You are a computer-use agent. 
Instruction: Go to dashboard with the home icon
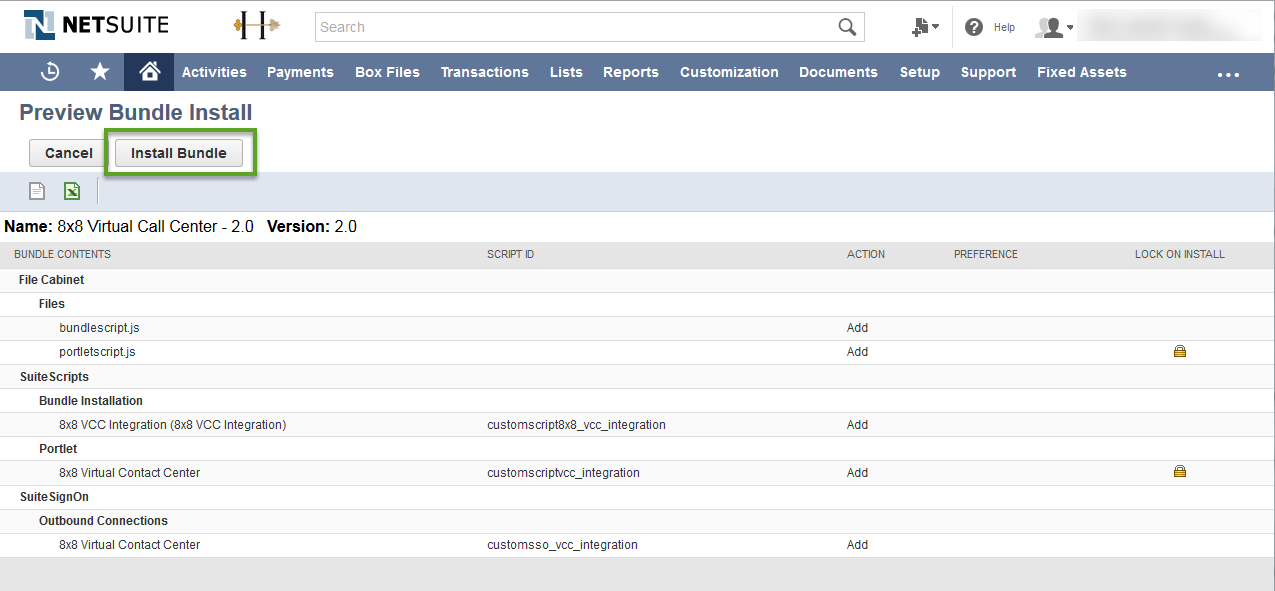tap(148, 71)
